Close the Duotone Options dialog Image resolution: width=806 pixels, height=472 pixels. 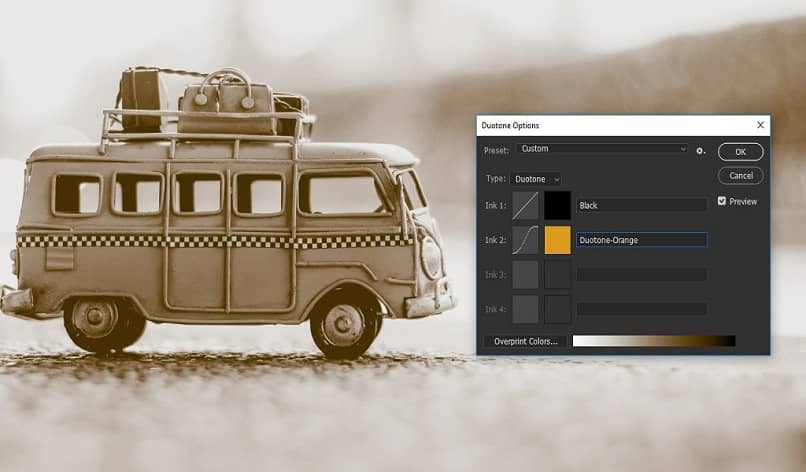coord(760,125)
